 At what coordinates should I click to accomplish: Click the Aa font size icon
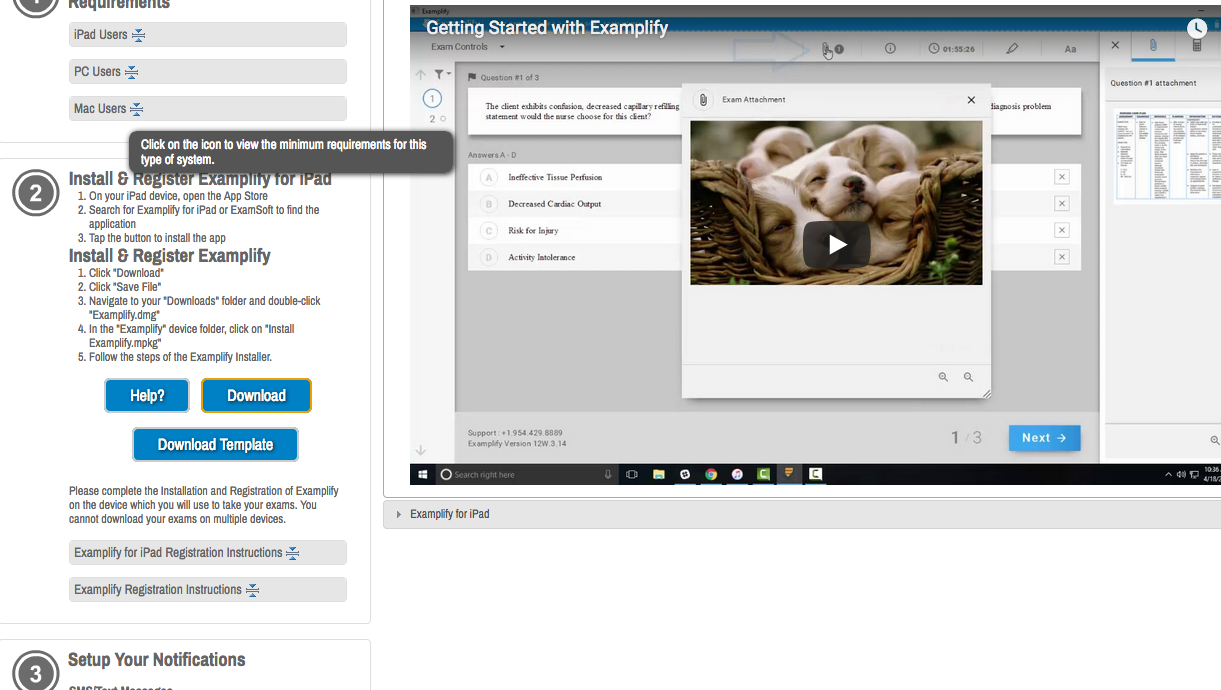pyautogui.click(x=1070, y=49)
